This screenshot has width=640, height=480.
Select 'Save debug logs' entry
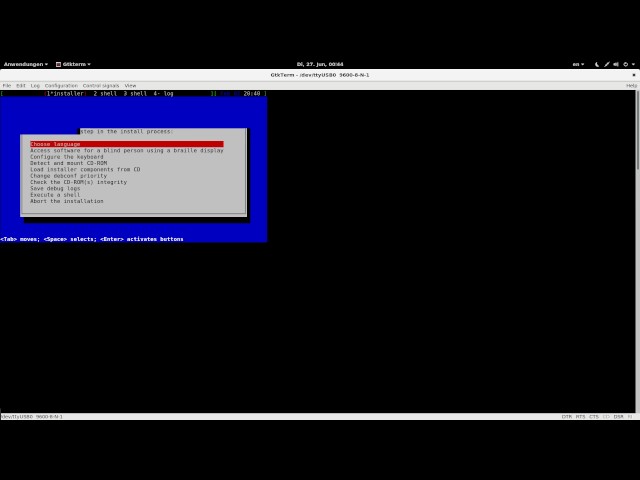coord(55,189)
